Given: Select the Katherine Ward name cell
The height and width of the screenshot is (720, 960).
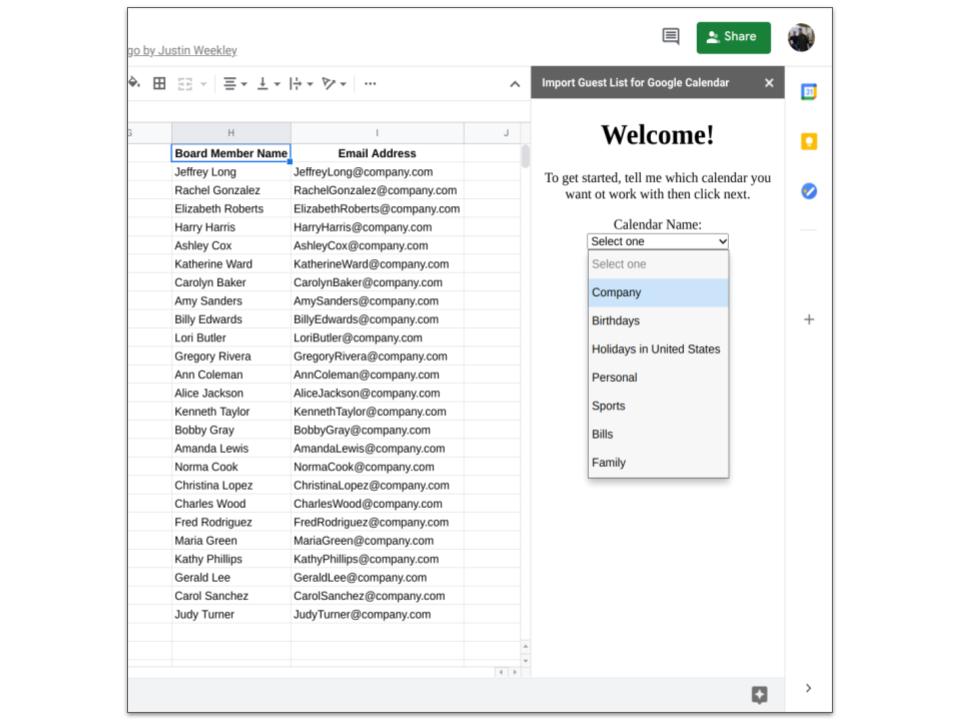Looking at the screenshot, I should tap(231, 264).
